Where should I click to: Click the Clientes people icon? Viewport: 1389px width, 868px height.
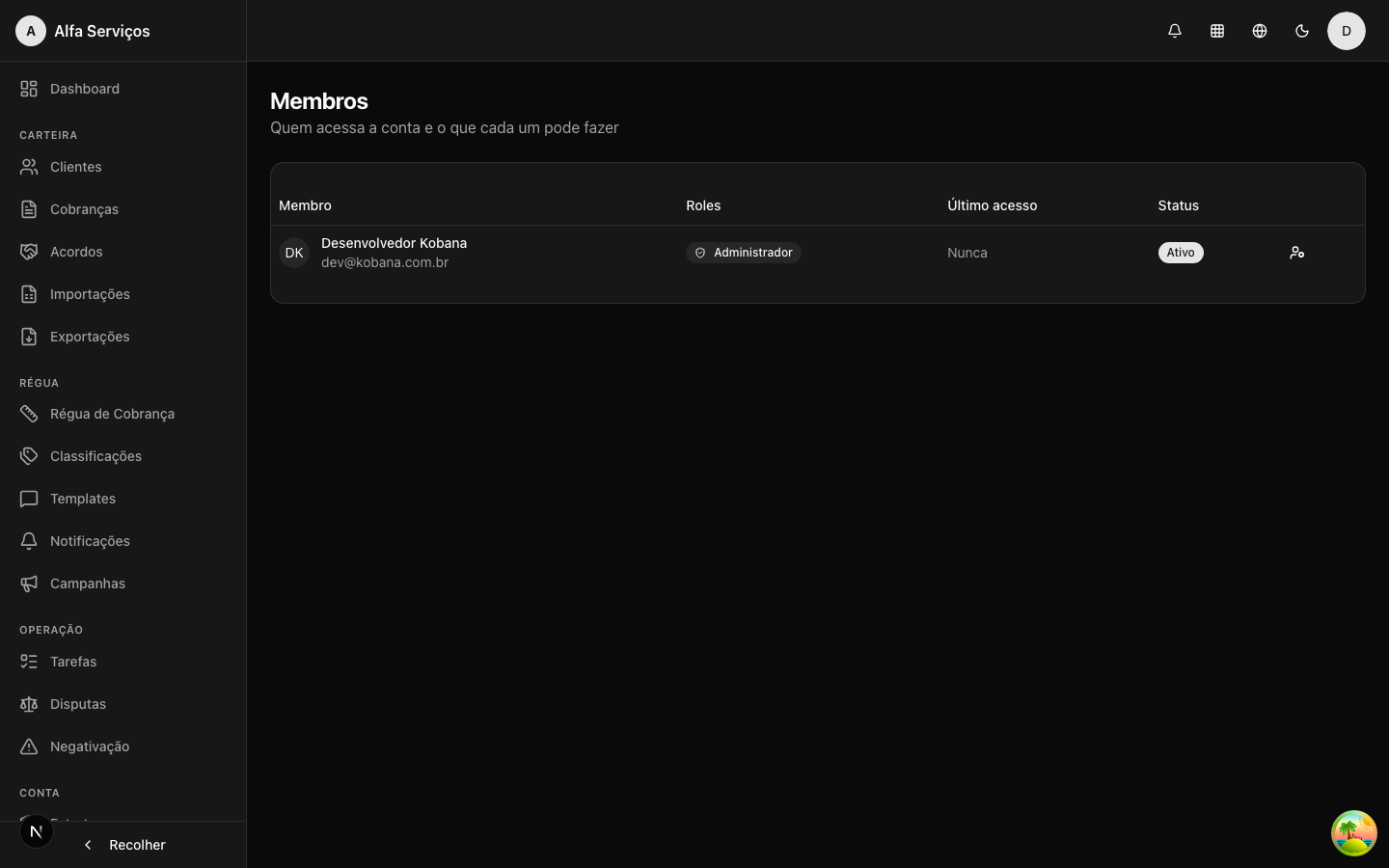[x=29, y=167]
